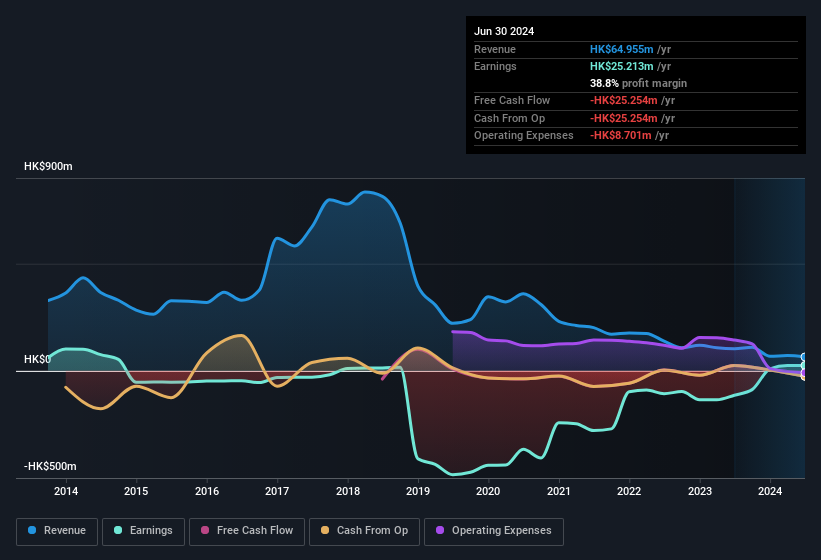Click the earnings trough near mid-2019
The height and width of the screenshot is (560, 821).
[x=453, y=474]
